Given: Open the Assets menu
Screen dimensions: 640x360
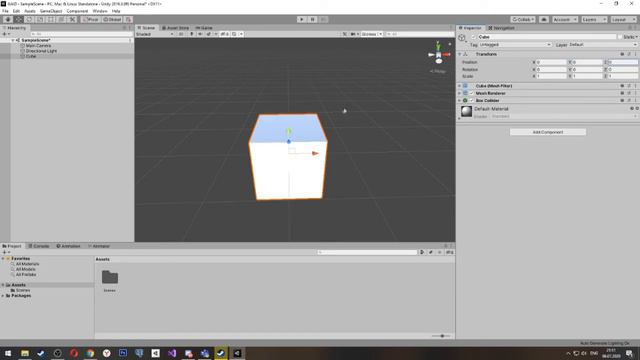Looking at the screenshot, I should click(30, 11).
